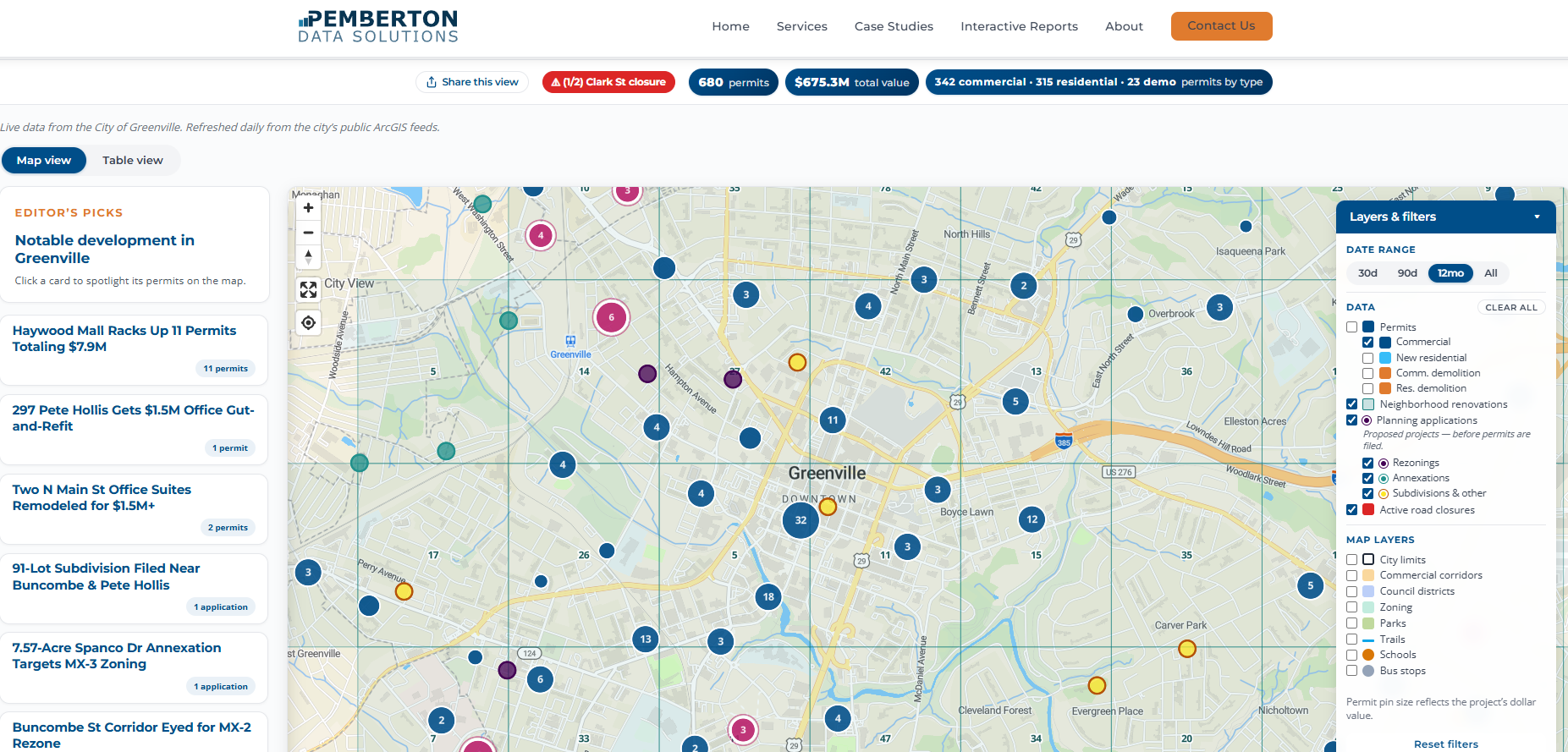Viewport: 1568px width, 752px height.
Task: Open Interactive Reports page
Action: coord(1019,26)
